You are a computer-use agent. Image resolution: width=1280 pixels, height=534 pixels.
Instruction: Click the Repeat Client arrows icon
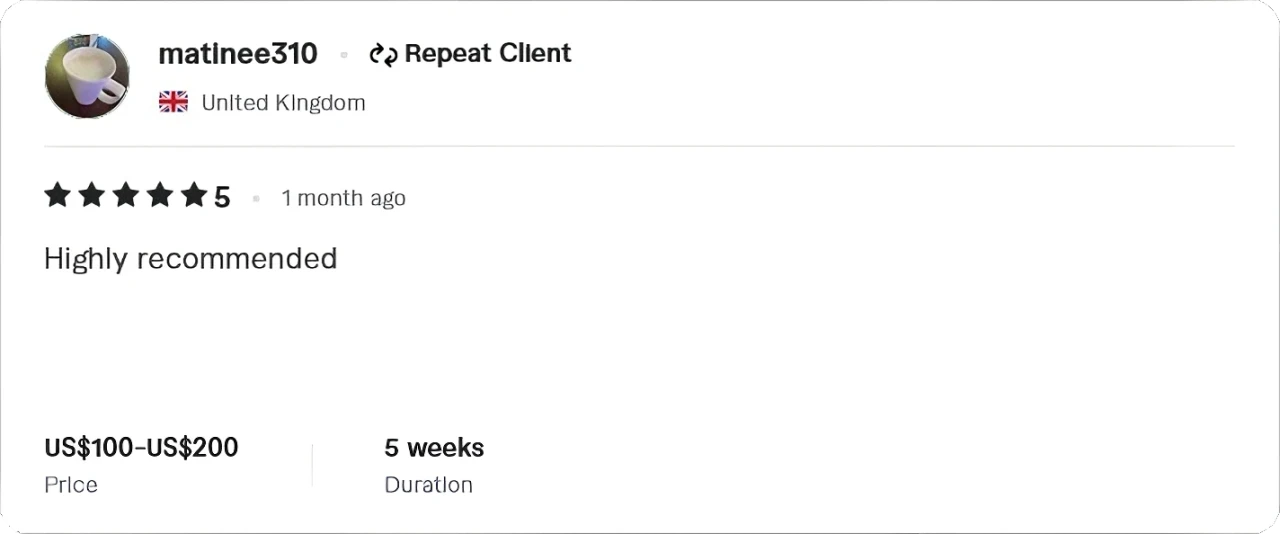[x=383, y=55]
